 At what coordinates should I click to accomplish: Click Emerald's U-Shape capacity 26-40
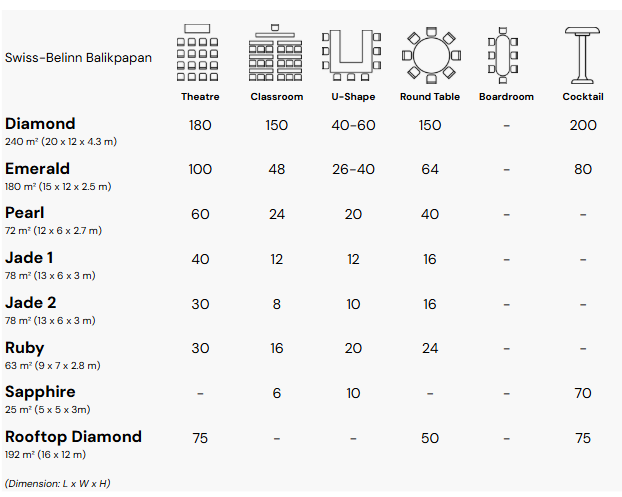pos(353,170)
